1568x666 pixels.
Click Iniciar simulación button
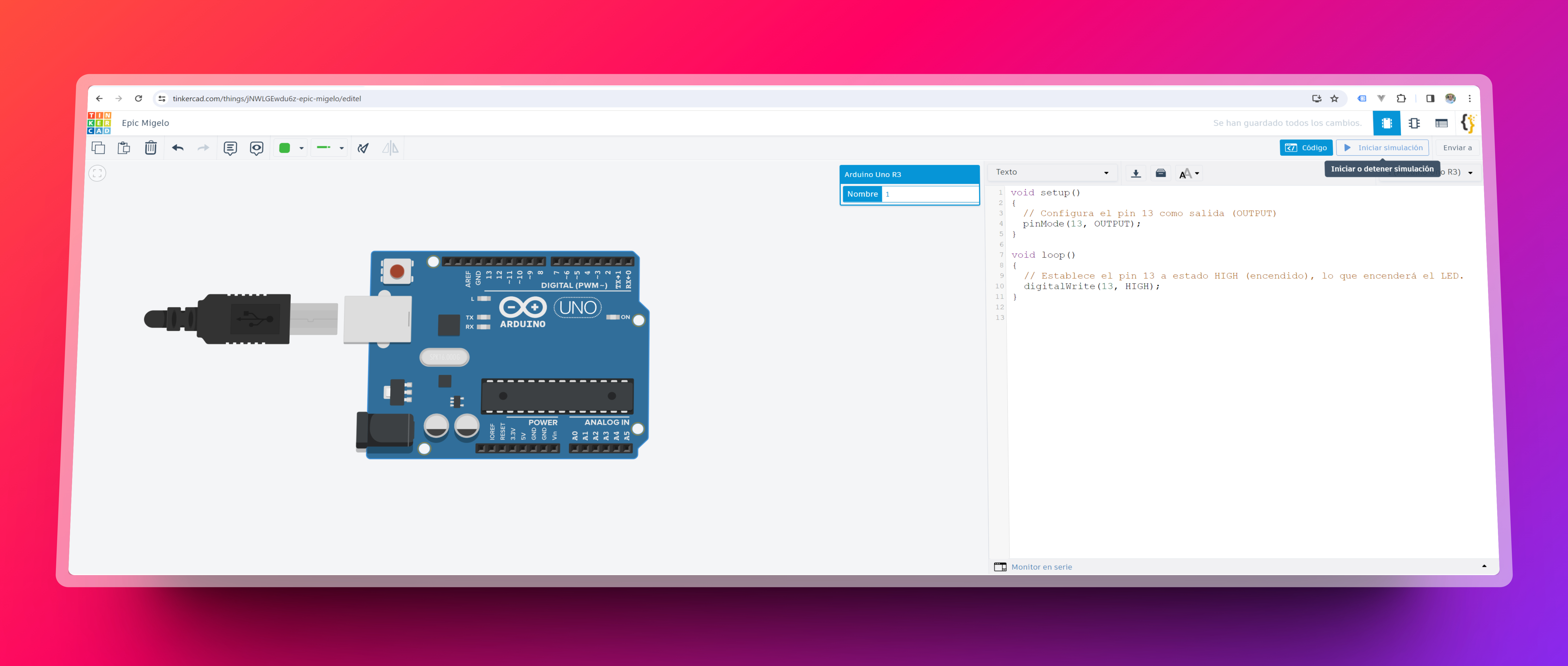tap(1382, 148)
